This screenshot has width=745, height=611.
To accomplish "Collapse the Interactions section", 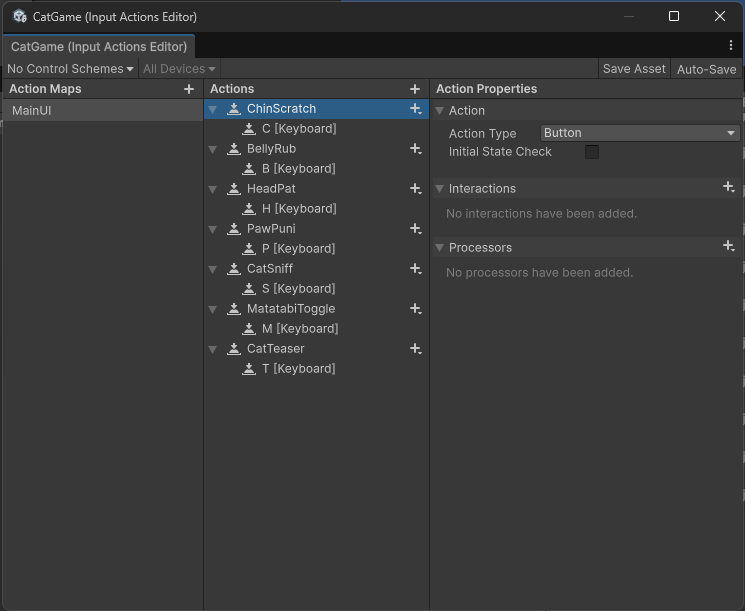I will pyautogui.click(x=440, y=189).
